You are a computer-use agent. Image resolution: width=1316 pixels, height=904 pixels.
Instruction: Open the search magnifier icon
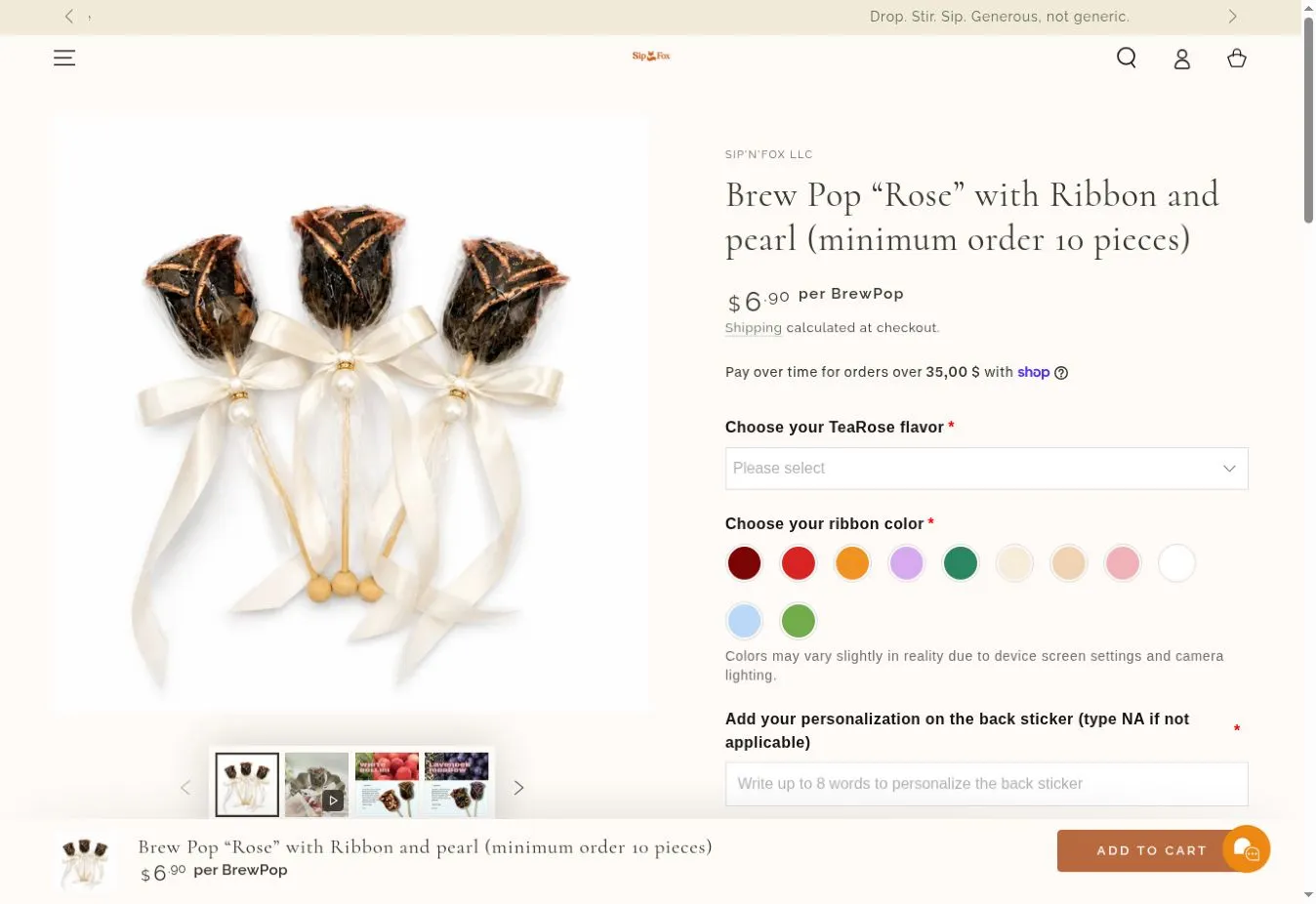tap(1127, 58)
